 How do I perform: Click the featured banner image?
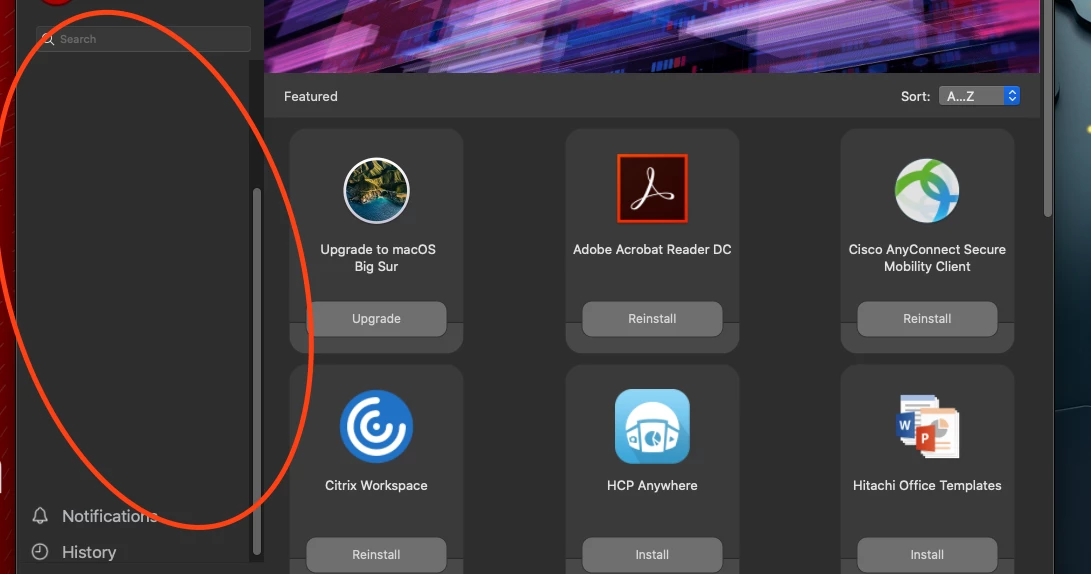click(651, 36)
